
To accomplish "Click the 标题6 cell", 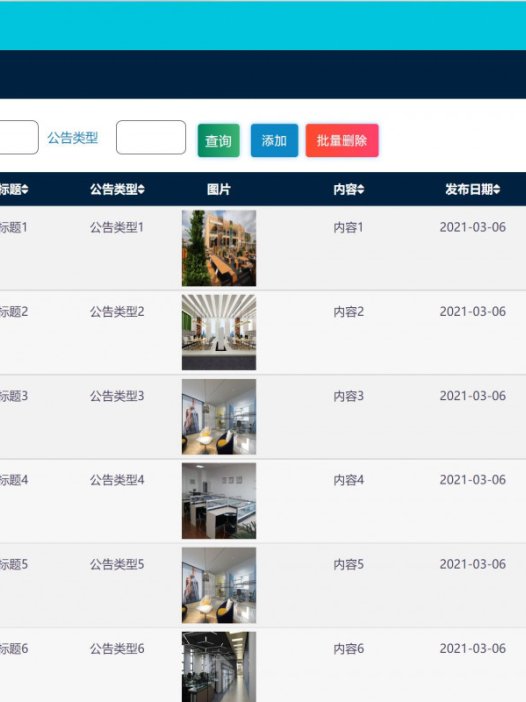I will (14, 648).
